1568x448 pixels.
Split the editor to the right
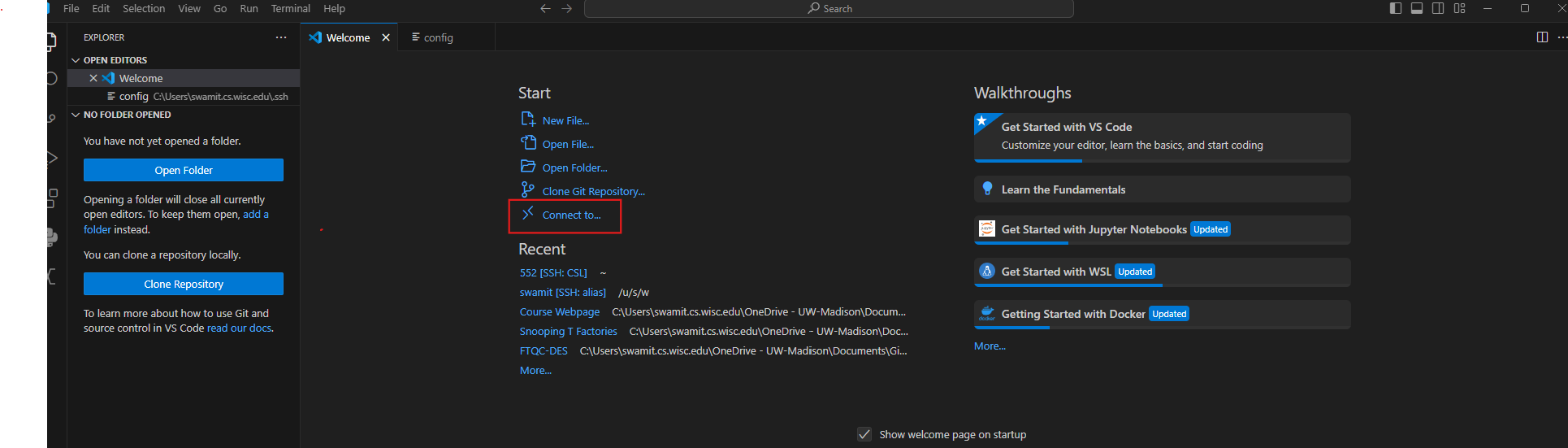(1542, 37)
